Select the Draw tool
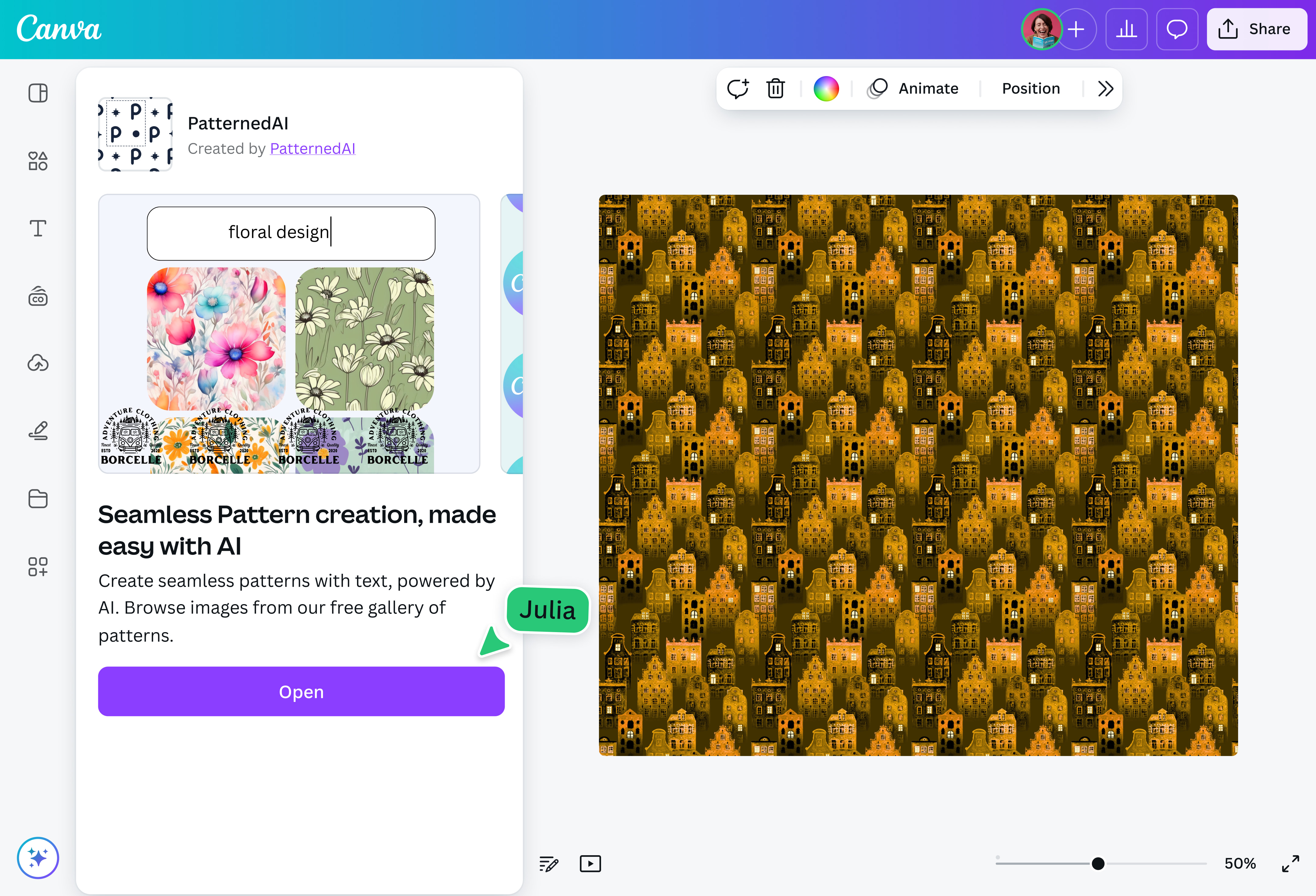The image size is (1316, 896). 37,431
